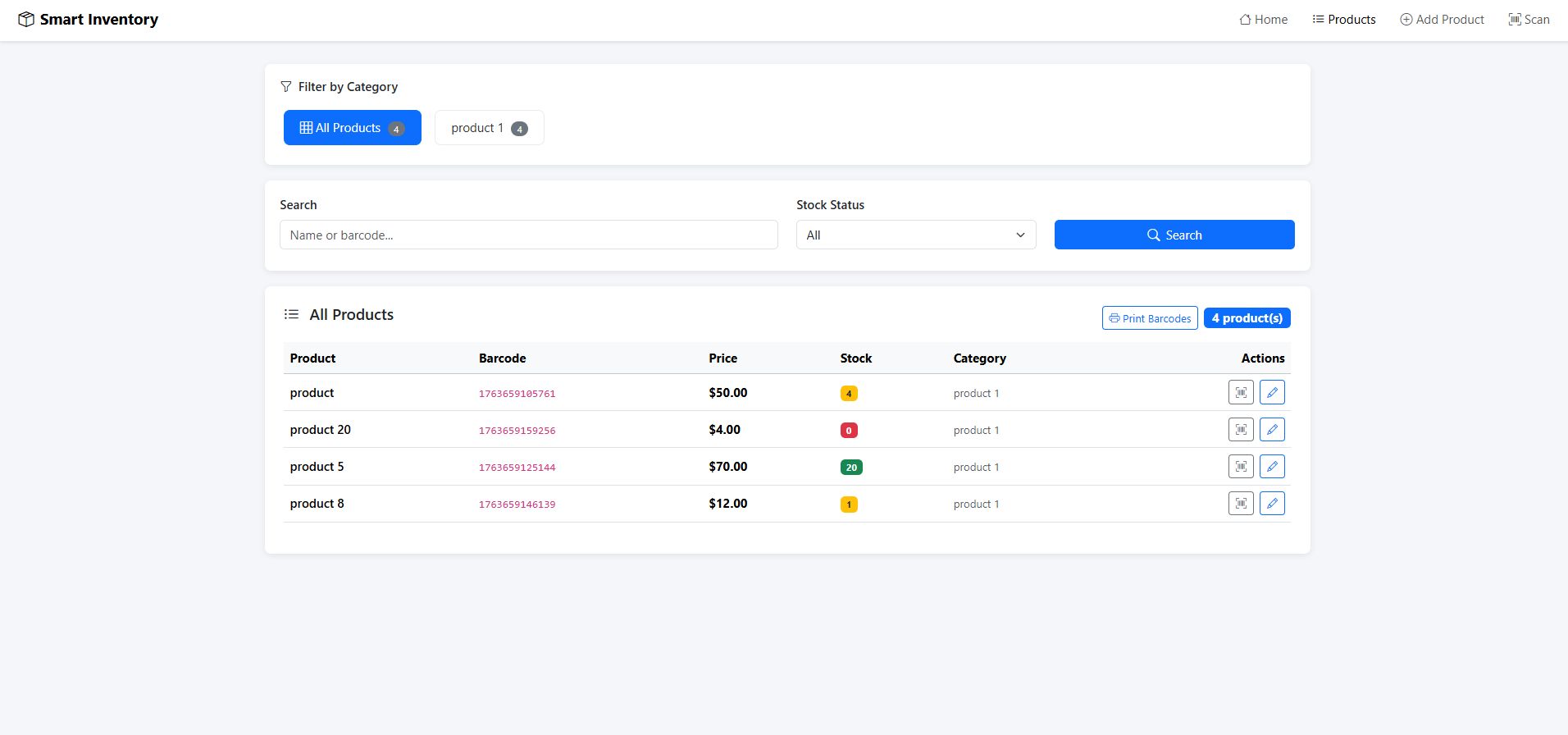
Task: Click barcode icon for product 8
Action: (1241, 504)
